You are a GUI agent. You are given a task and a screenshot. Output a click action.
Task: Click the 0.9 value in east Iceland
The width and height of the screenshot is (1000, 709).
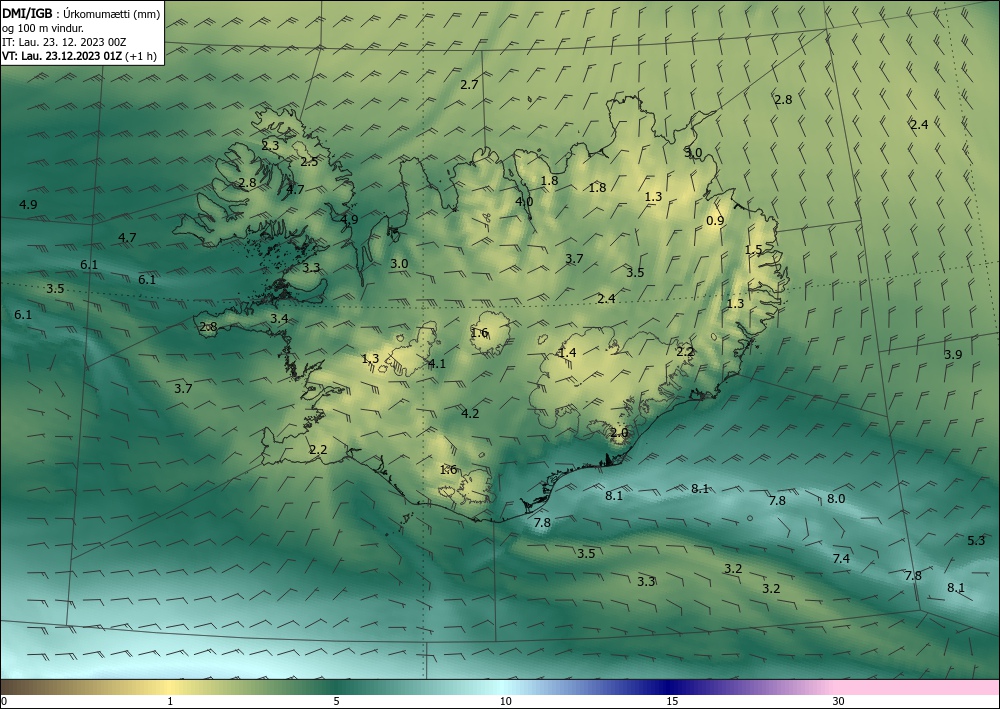(716, 221)
